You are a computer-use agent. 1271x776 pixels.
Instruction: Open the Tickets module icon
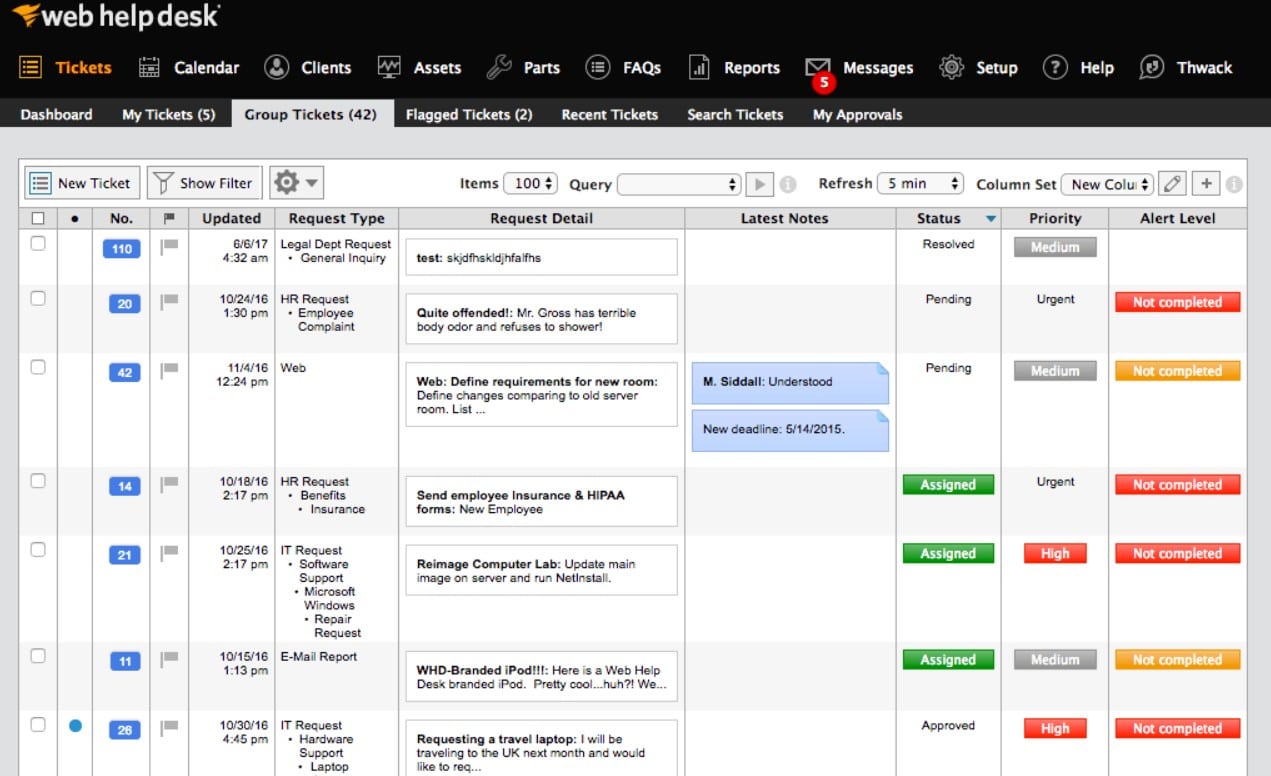pyautogui.click(x=31, y=68)
